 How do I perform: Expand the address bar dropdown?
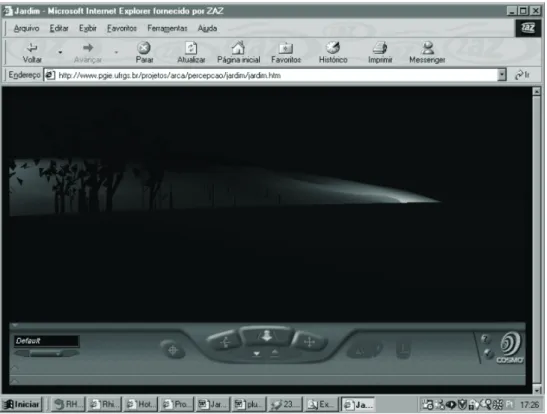(502, 75)
